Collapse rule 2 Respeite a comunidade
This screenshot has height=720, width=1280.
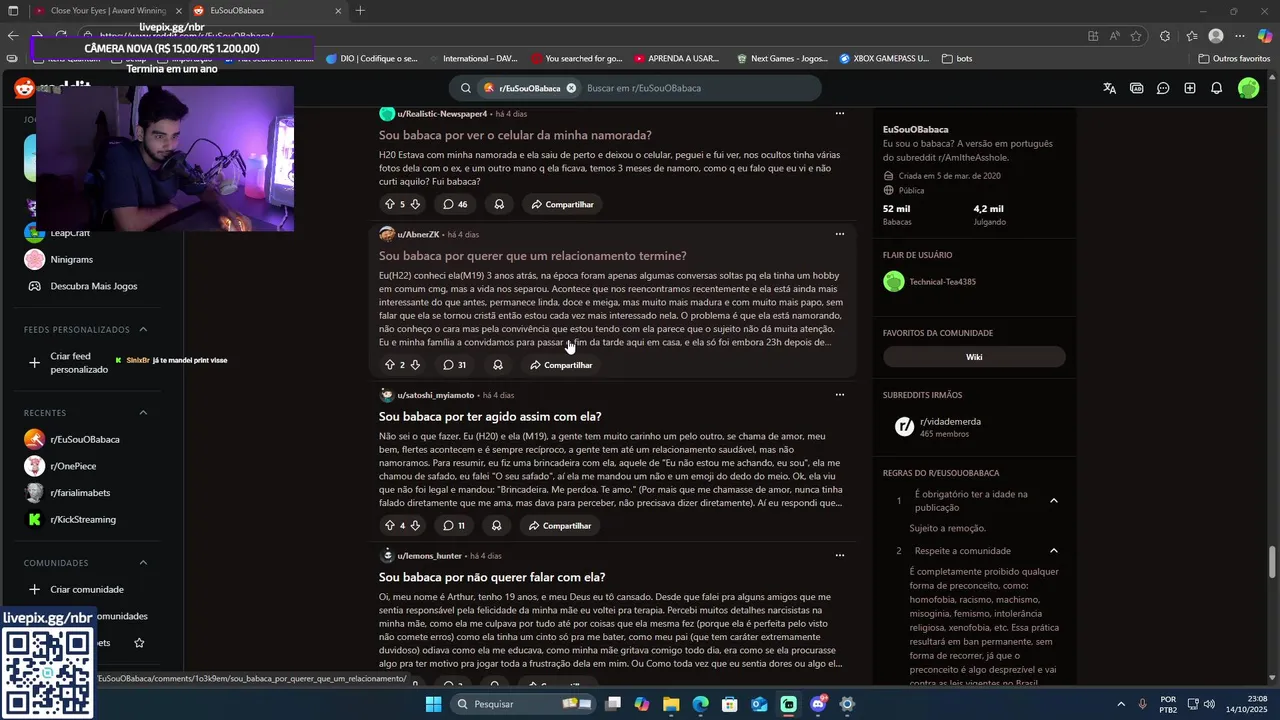click(1053, 550)
